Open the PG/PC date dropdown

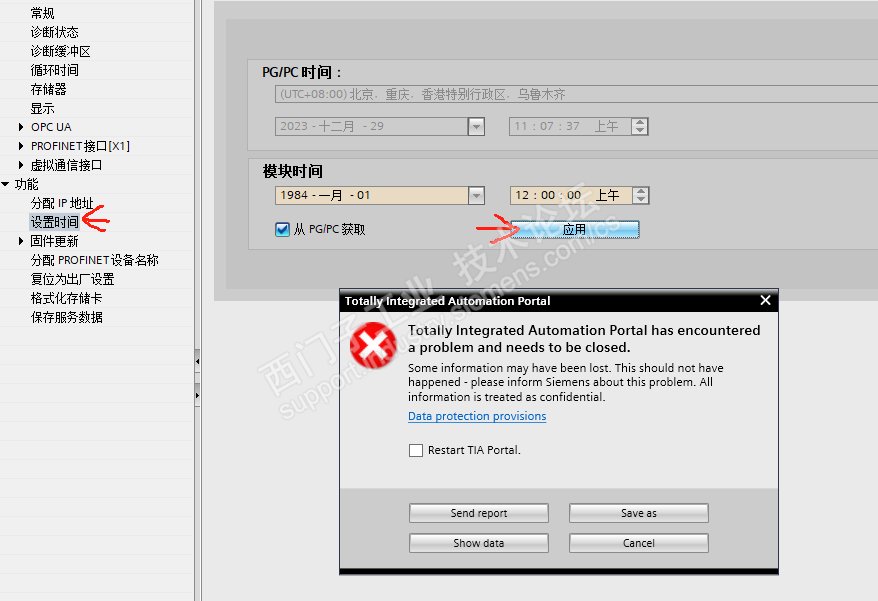[476, 127]
